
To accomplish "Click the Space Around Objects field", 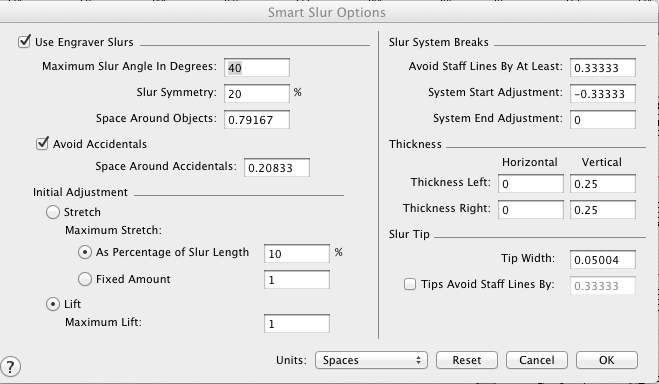I will click(x=257, y=120).
